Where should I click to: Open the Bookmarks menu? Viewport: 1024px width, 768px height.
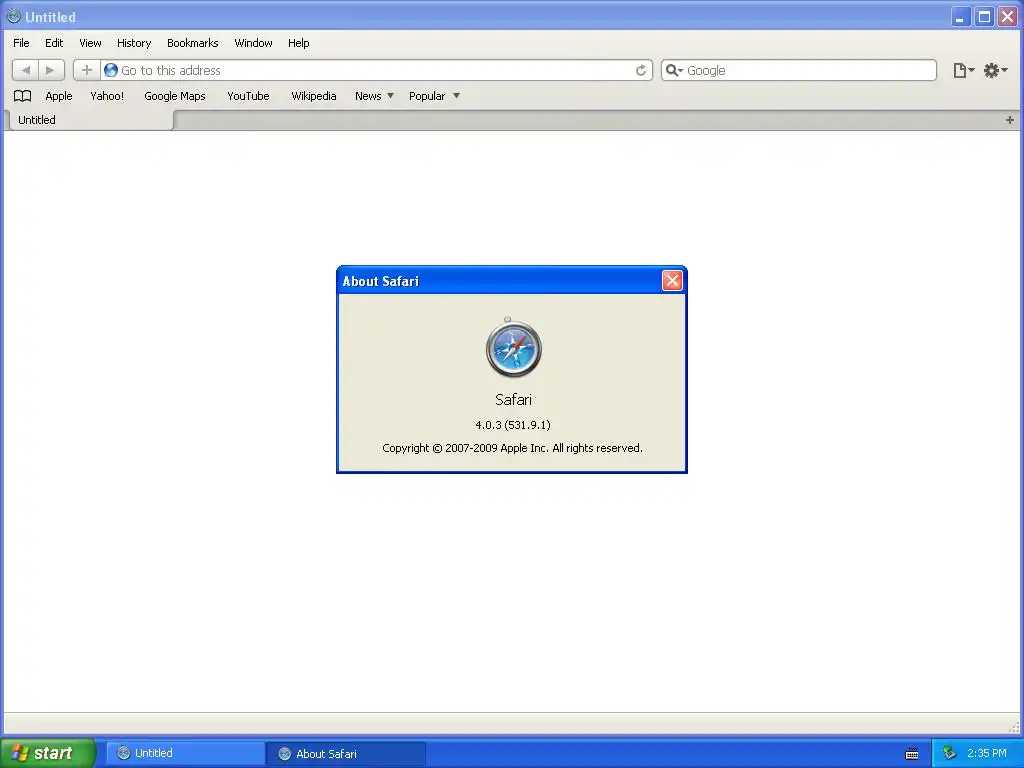pos(193,43)
